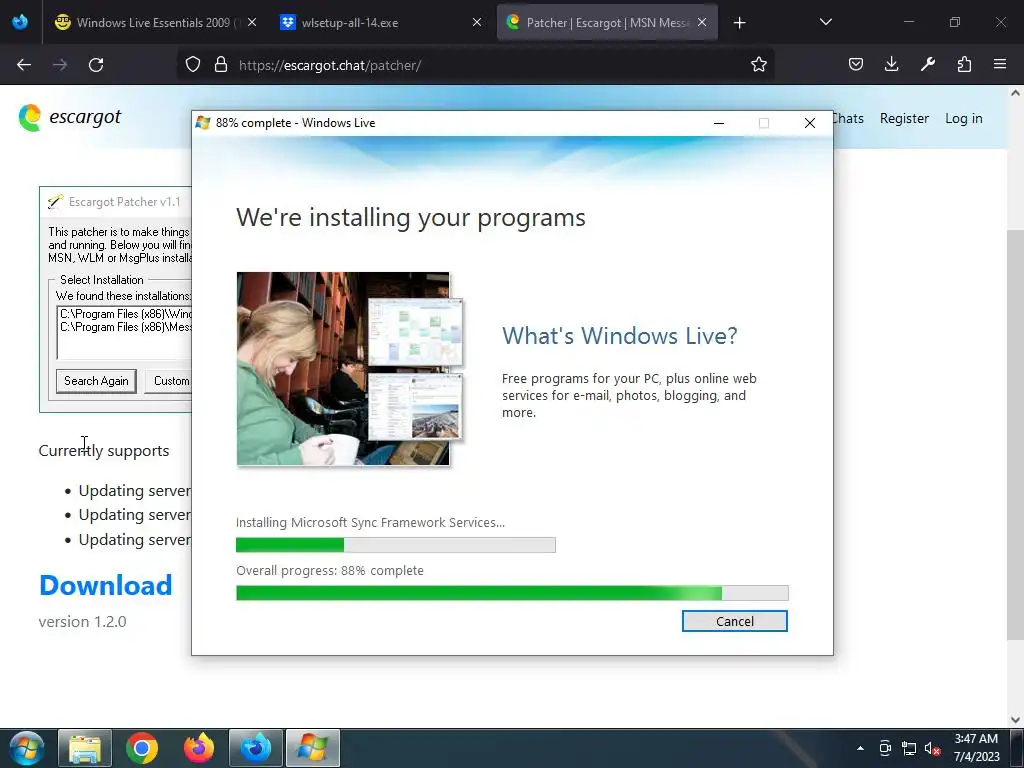Open the Register link
The width and height of the screenshot is (1024, 768).
pyautogui.click(x=904, y=118)
